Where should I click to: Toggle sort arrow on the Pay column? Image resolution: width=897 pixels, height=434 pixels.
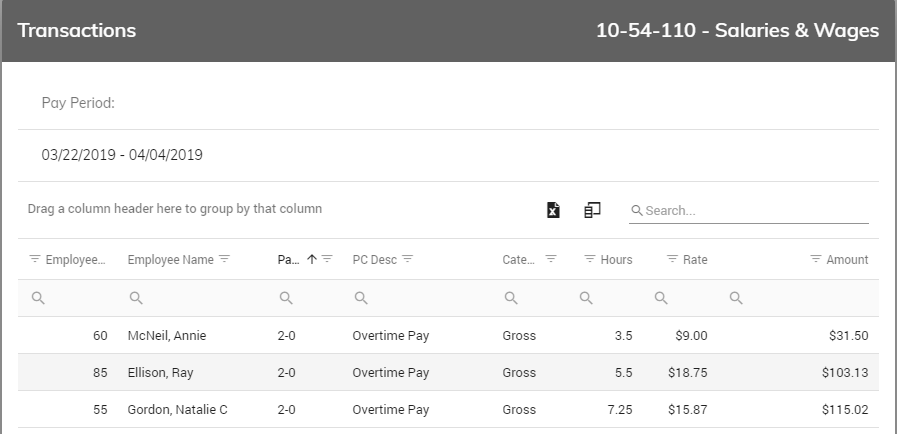click(x=312, y=259)
